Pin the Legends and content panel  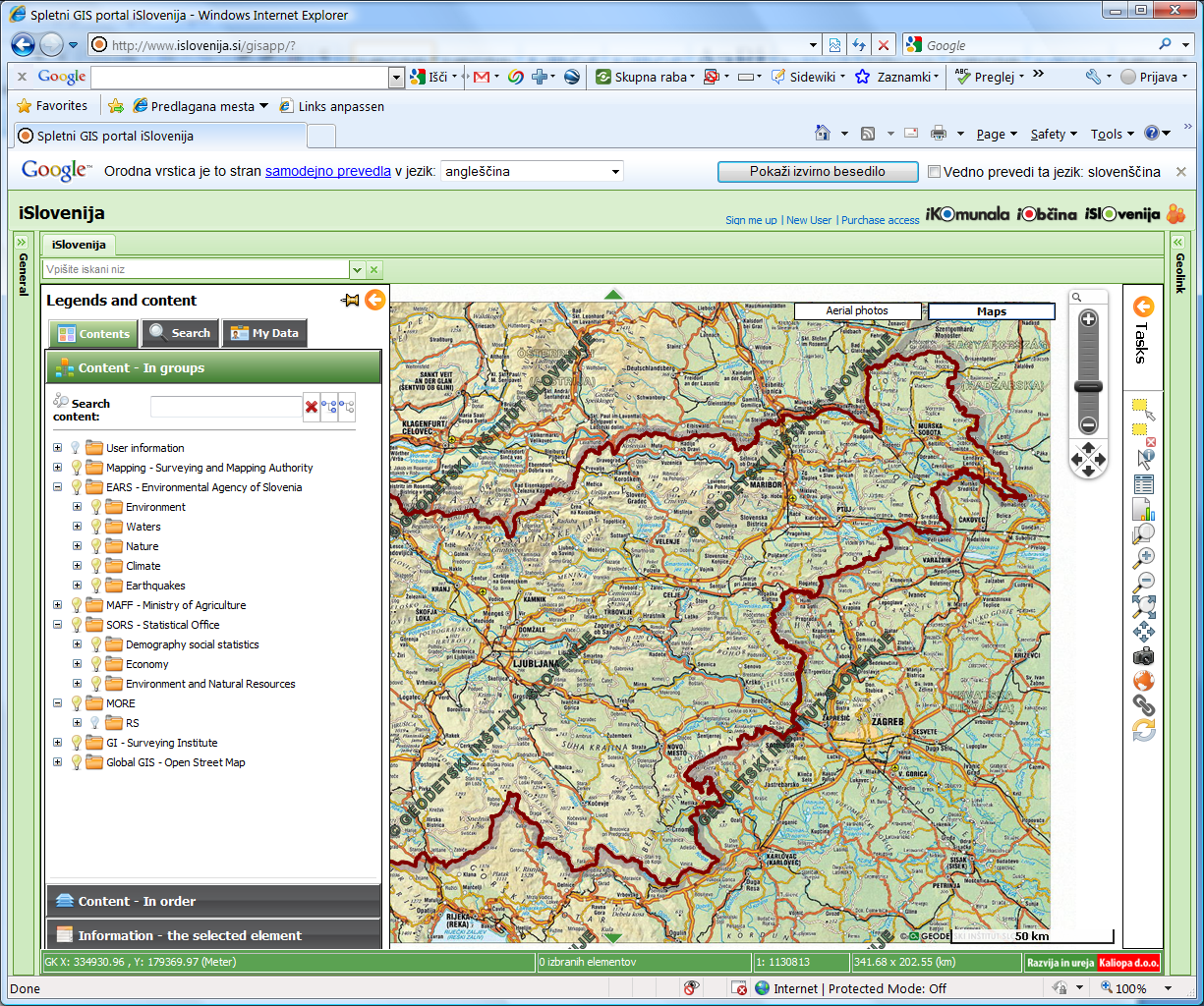click(x=350, y=300)
